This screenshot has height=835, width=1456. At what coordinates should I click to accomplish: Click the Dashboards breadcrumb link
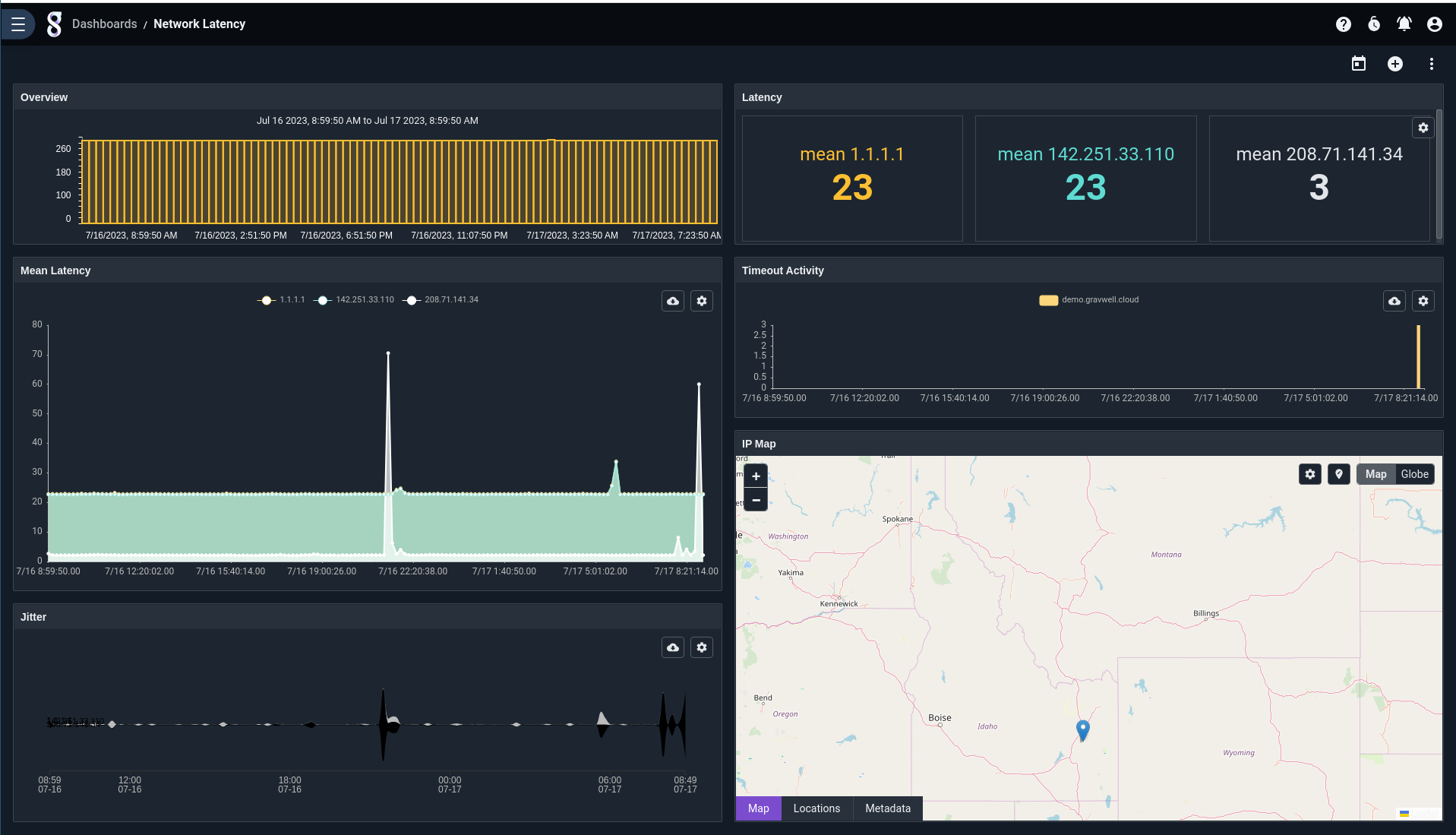click(x=105, y=24)
